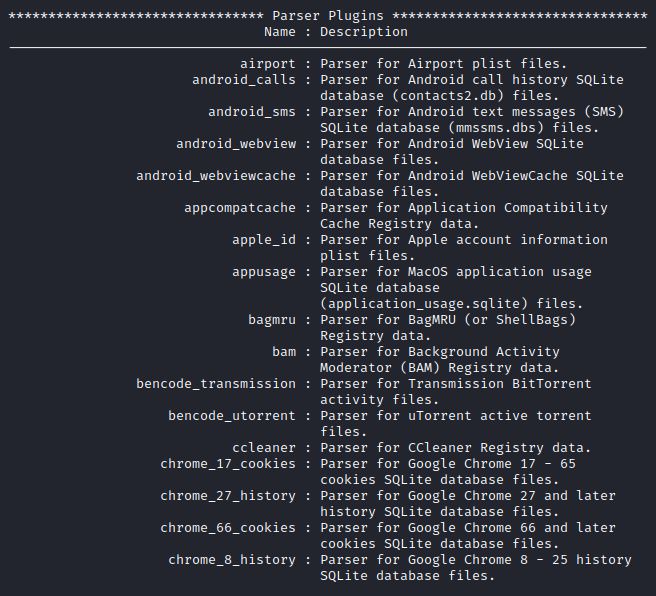Select the android_webview plugin name
This screenshot has height=596, width=656.
tap(236, 144)
